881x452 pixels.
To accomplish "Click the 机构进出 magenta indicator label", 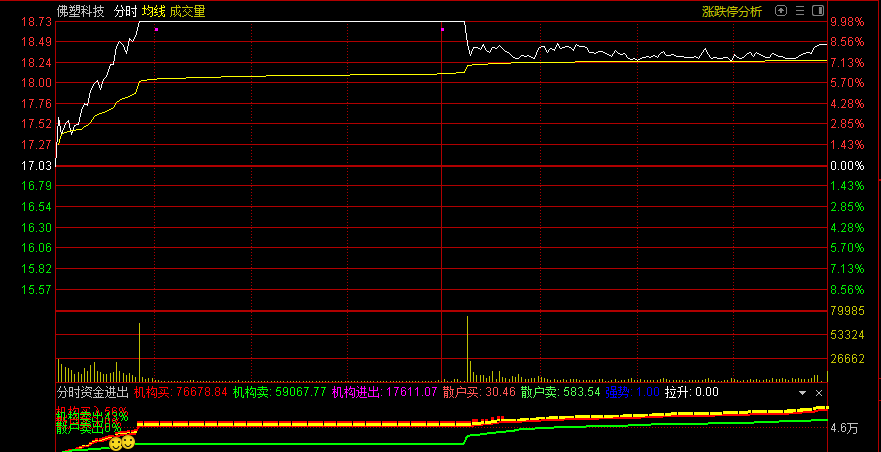I will tap(384, 394).
